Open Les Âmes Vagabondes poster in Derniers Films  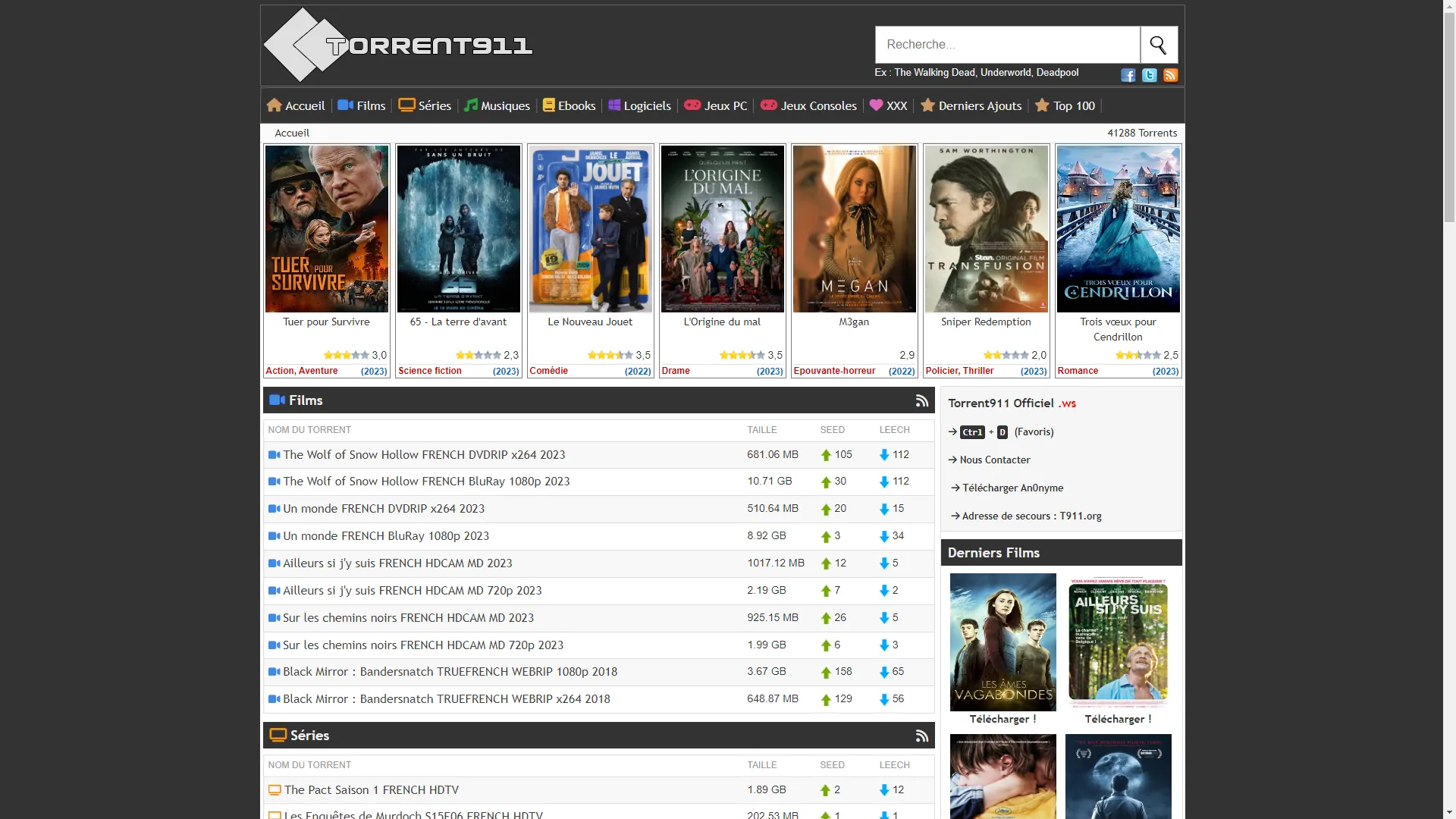[x=1003, y=642]
